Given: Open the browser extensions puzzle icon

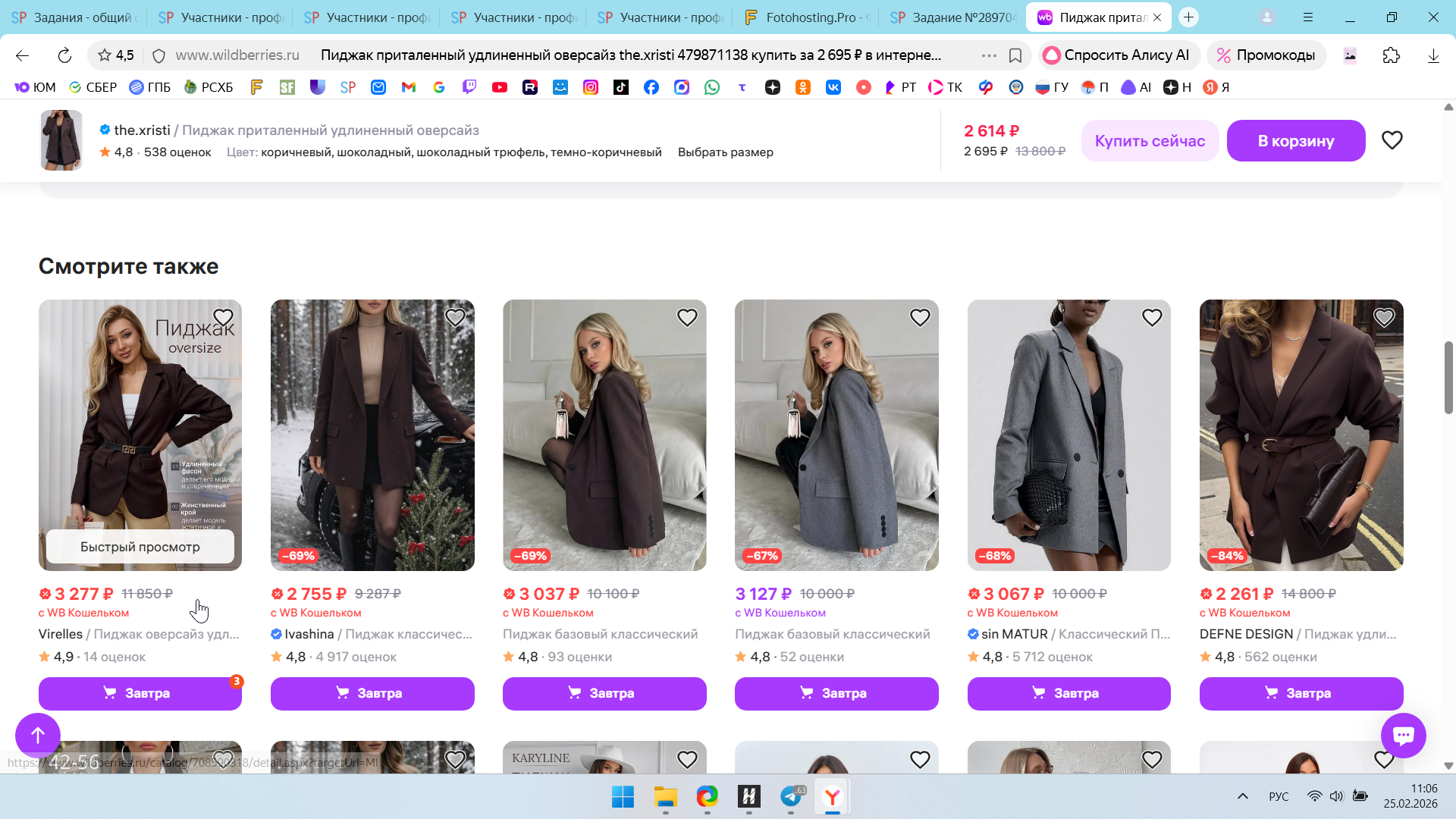Looking at the screenshot, I should [1391, 55].
